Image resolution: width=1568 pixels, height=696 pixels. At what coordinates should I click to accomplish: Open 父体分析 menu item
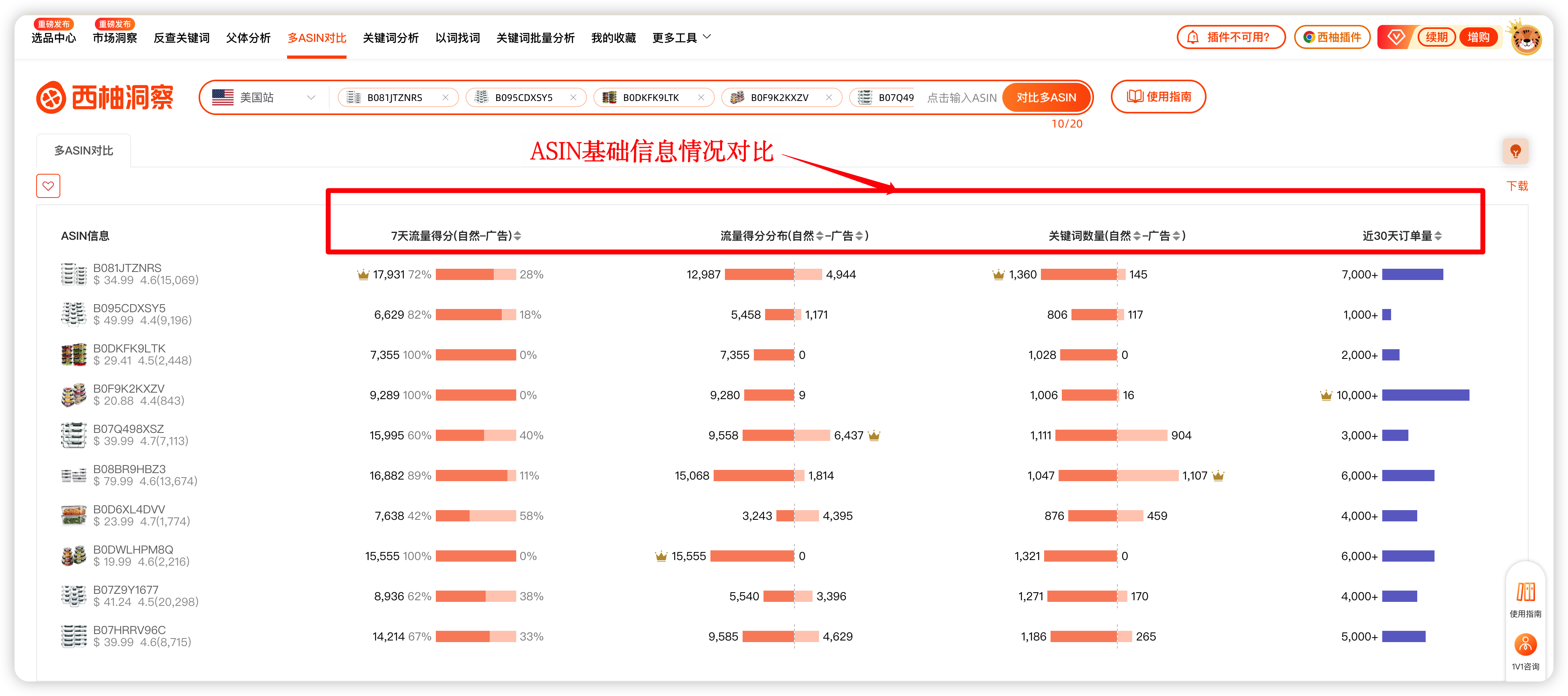(248, 38)
